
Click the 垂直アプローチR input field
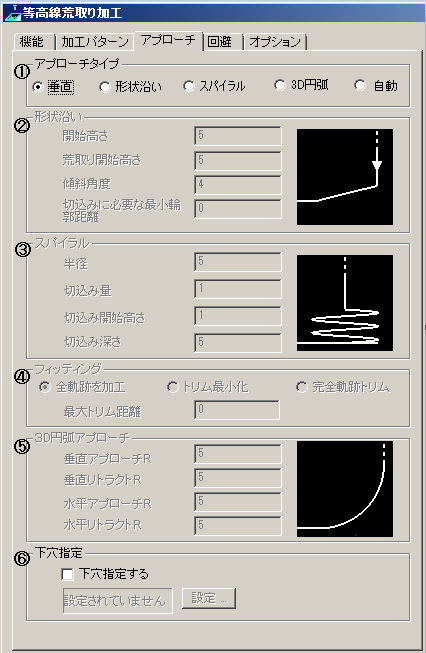coord(238,454)
